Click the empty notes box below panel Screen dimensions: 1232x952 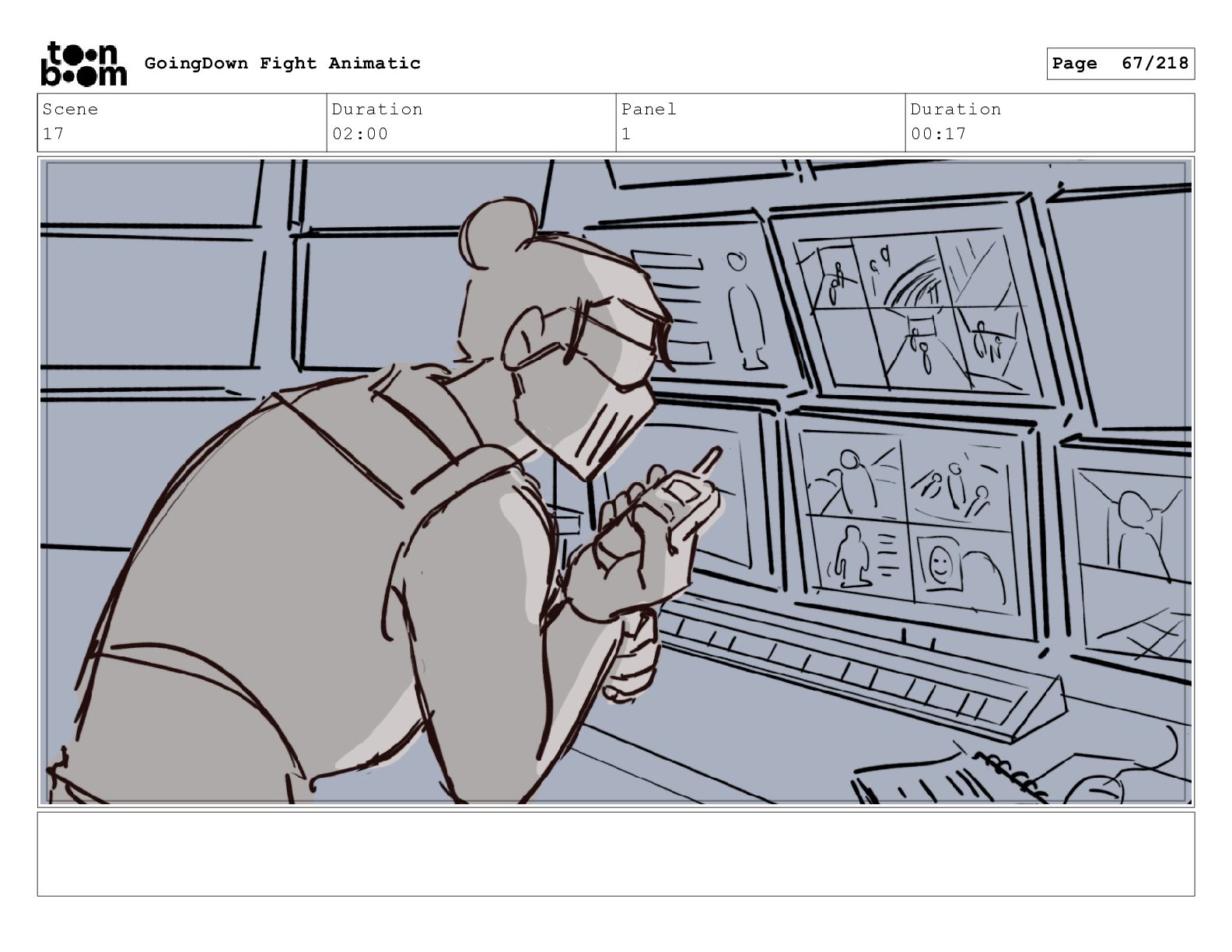tap(616, 854)
